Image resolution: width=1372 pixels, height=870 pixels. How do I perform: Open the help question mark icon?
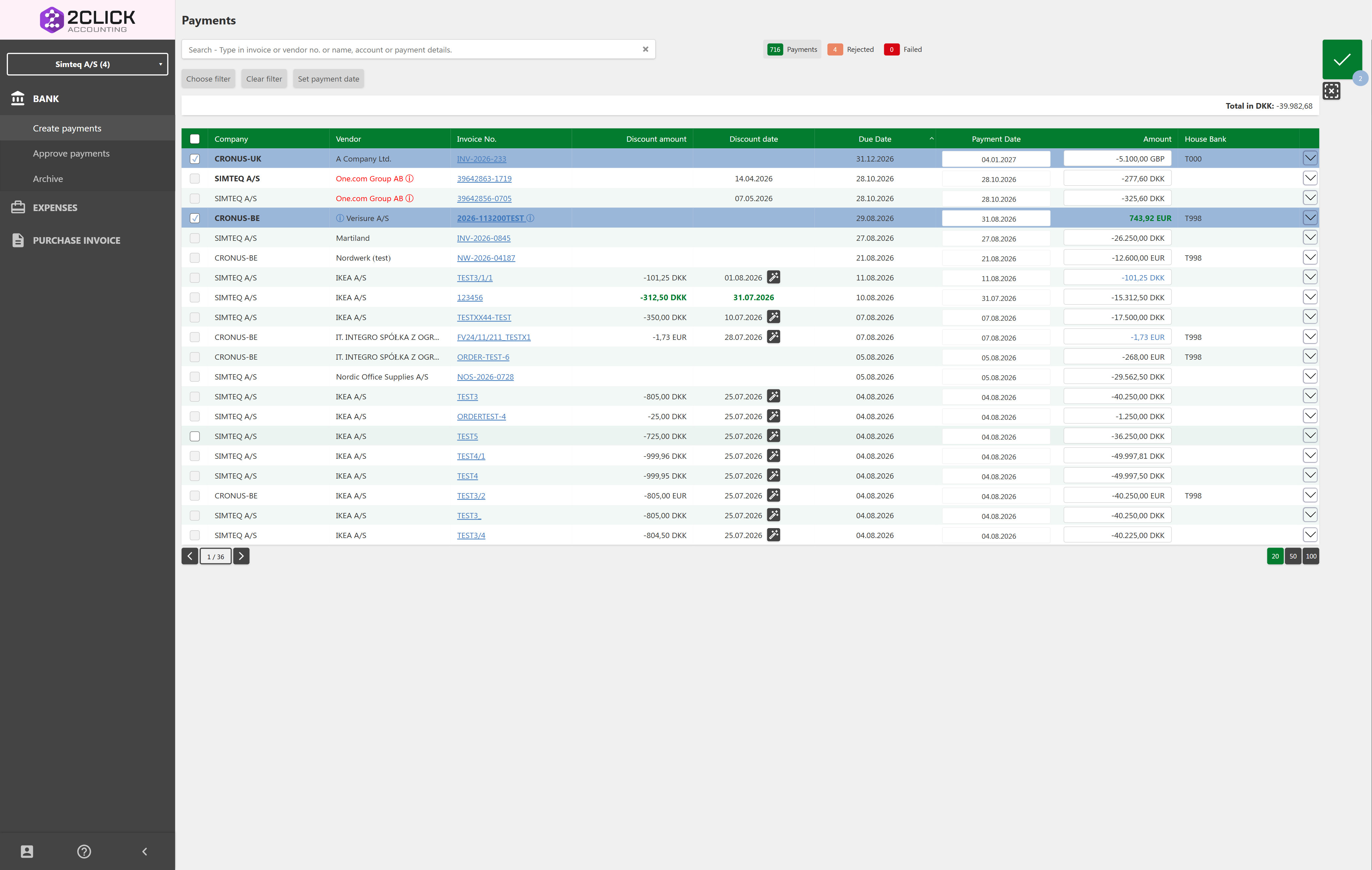[x=84, y=851]
